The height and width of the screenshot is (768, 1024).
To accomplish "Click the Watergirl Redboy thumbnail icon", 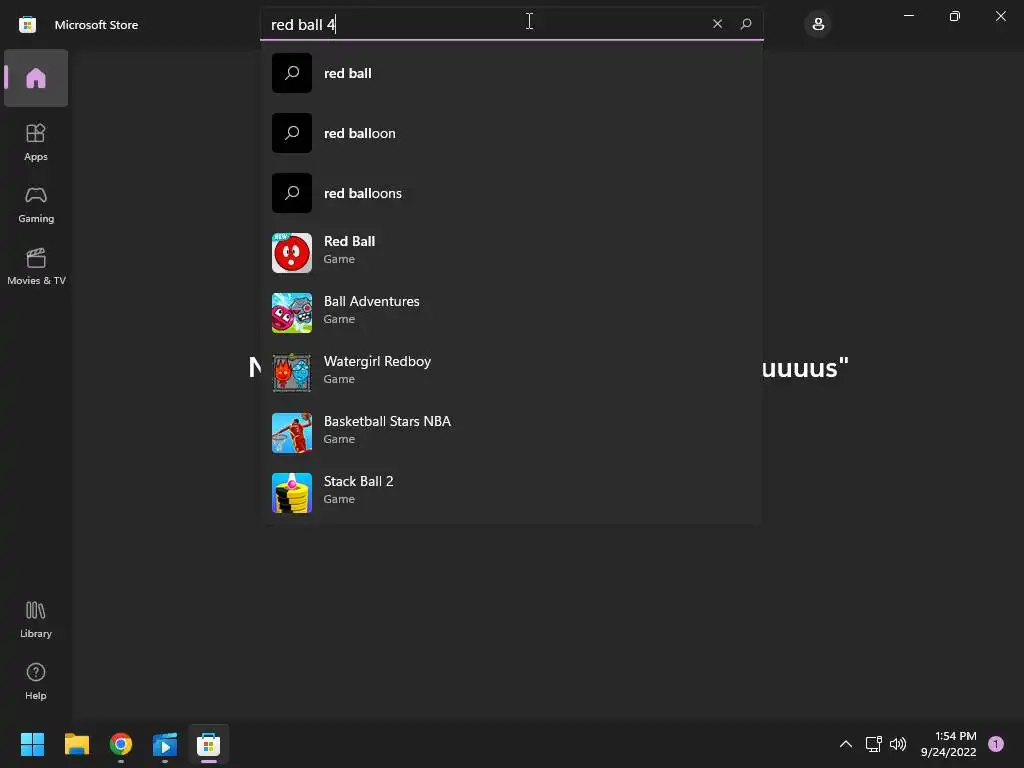I will click(x=292, y=373).
